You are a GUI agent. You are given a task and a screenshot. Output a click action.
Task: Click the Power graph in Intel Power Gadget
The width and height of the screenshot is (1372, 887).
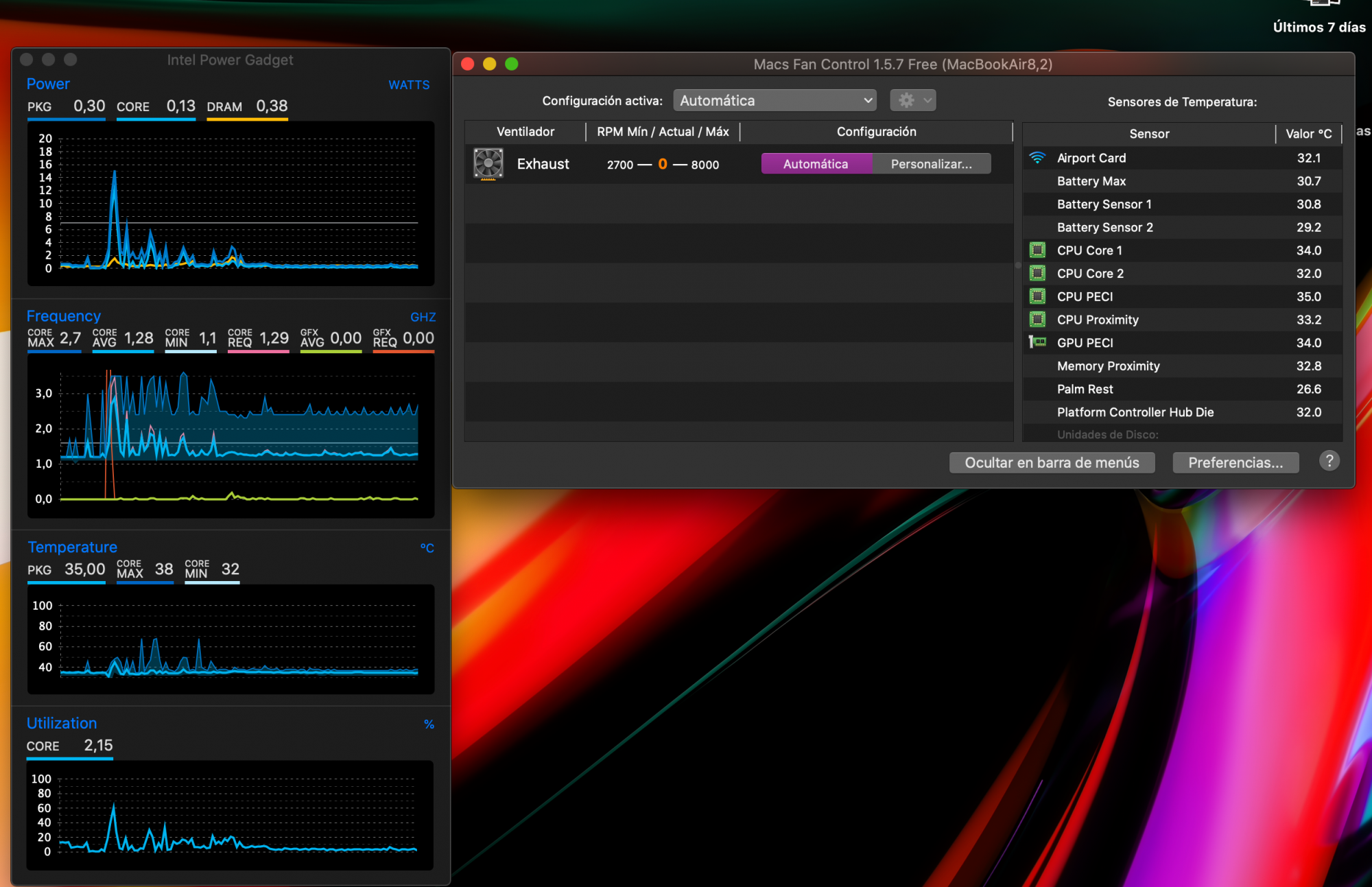[230, 203]
